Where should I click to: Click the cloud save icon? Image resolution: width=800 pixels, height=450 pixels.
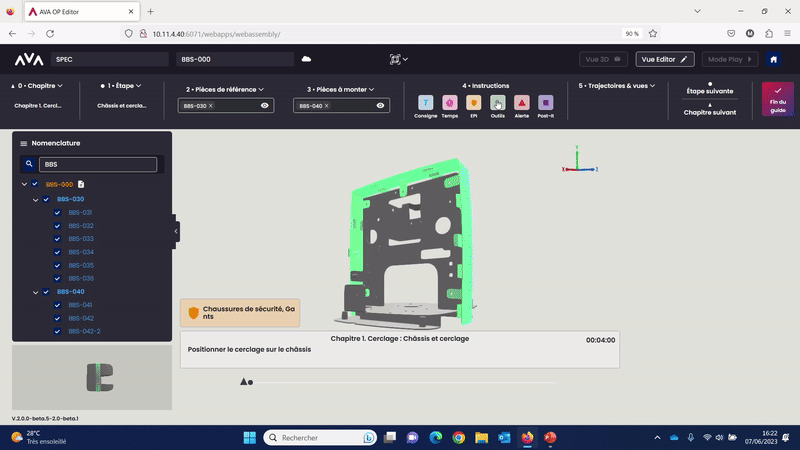pyautogui.click(x=306, y=59)
